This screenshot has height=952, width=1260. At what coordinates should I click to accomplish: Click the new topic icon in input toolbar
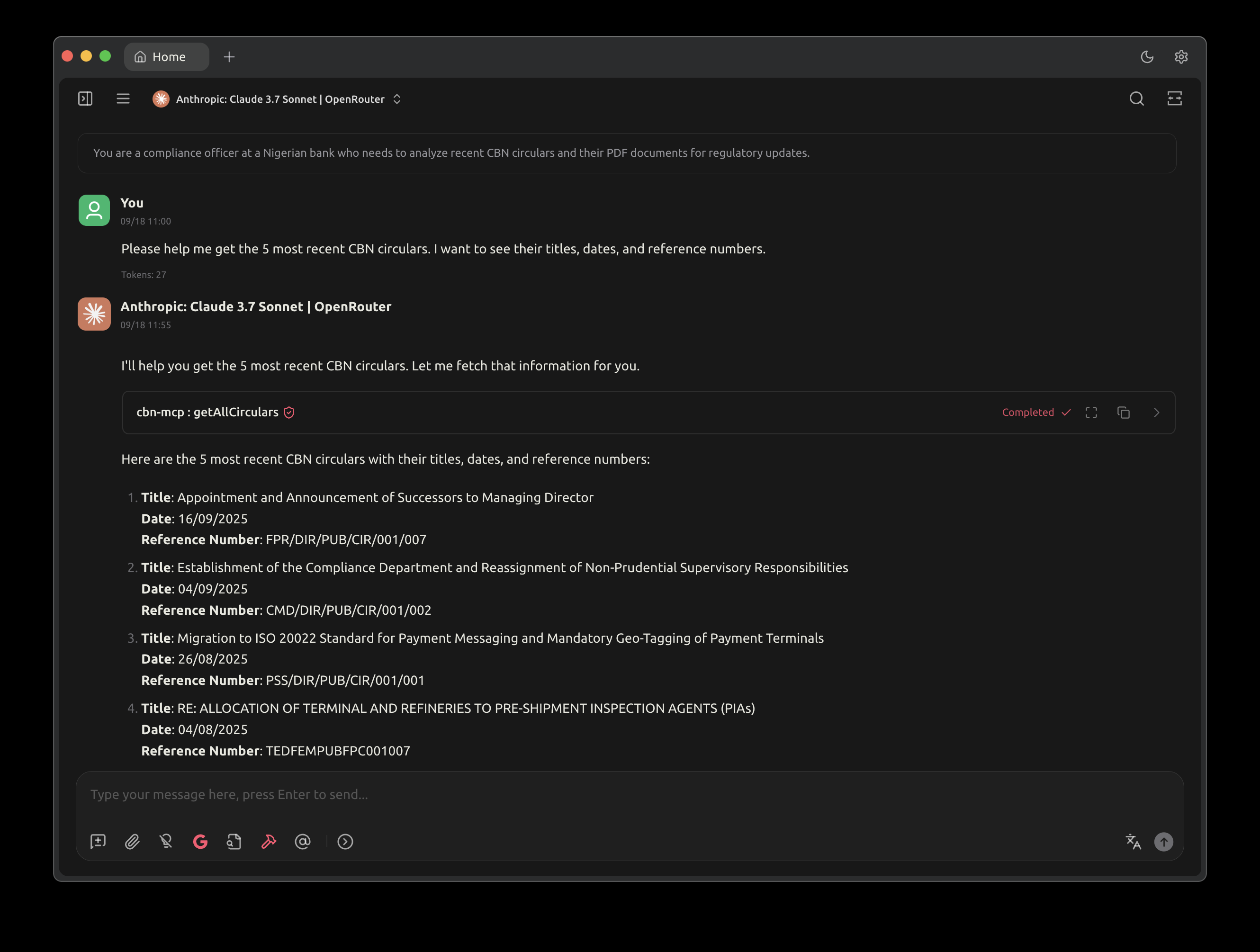point(98,842)
